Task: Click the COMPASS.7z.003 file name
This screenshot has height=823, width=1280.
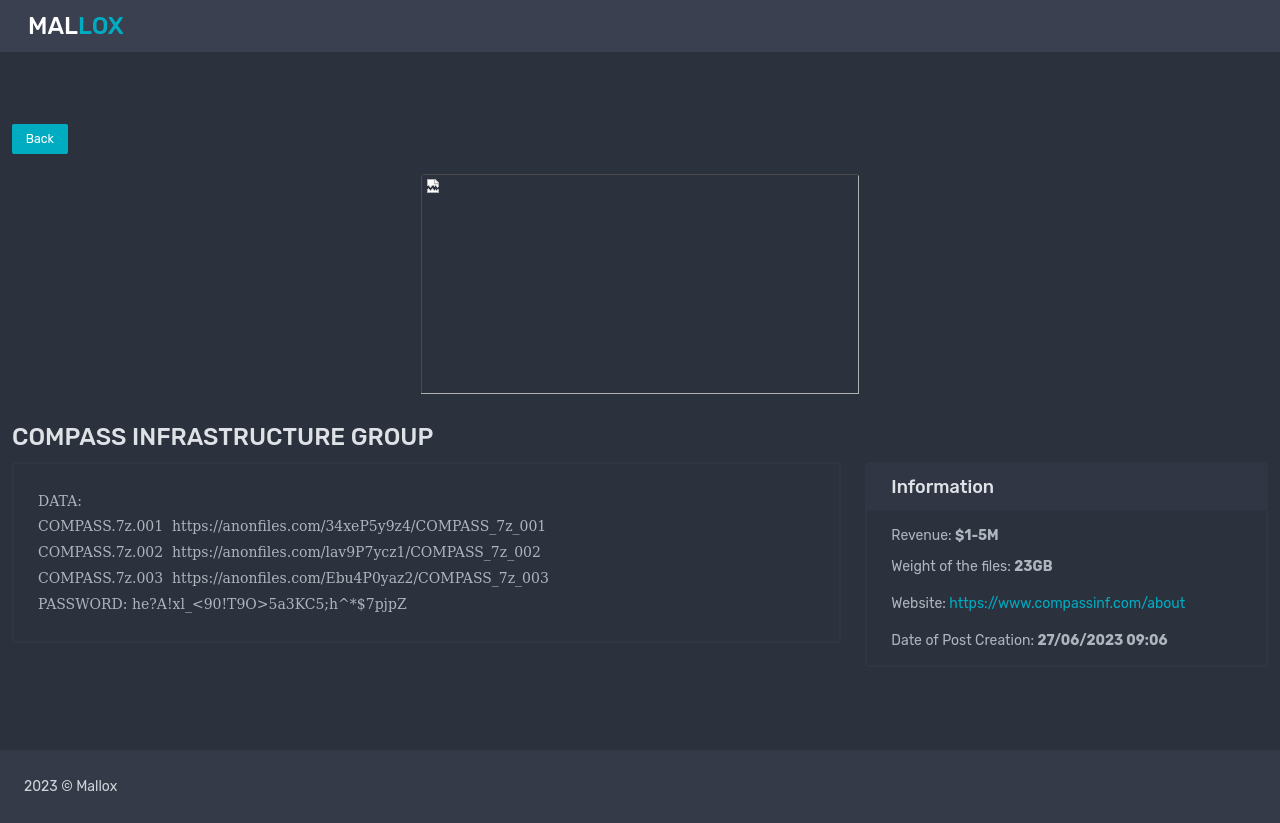Action: [x=100, y=578]
